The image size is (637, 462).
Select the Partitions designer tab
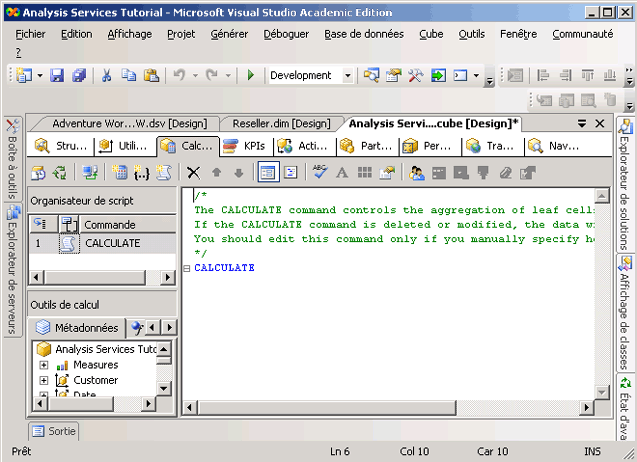pos(368,146)
